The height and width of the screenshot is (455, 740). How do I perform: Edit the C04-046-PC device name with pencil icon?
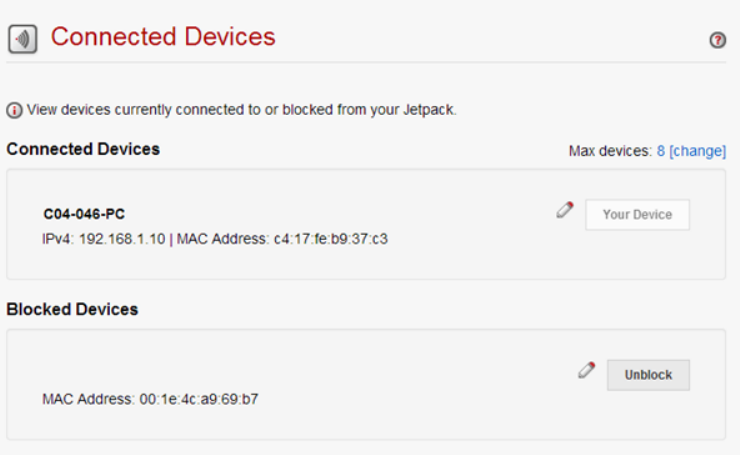(x=565, y=210)
